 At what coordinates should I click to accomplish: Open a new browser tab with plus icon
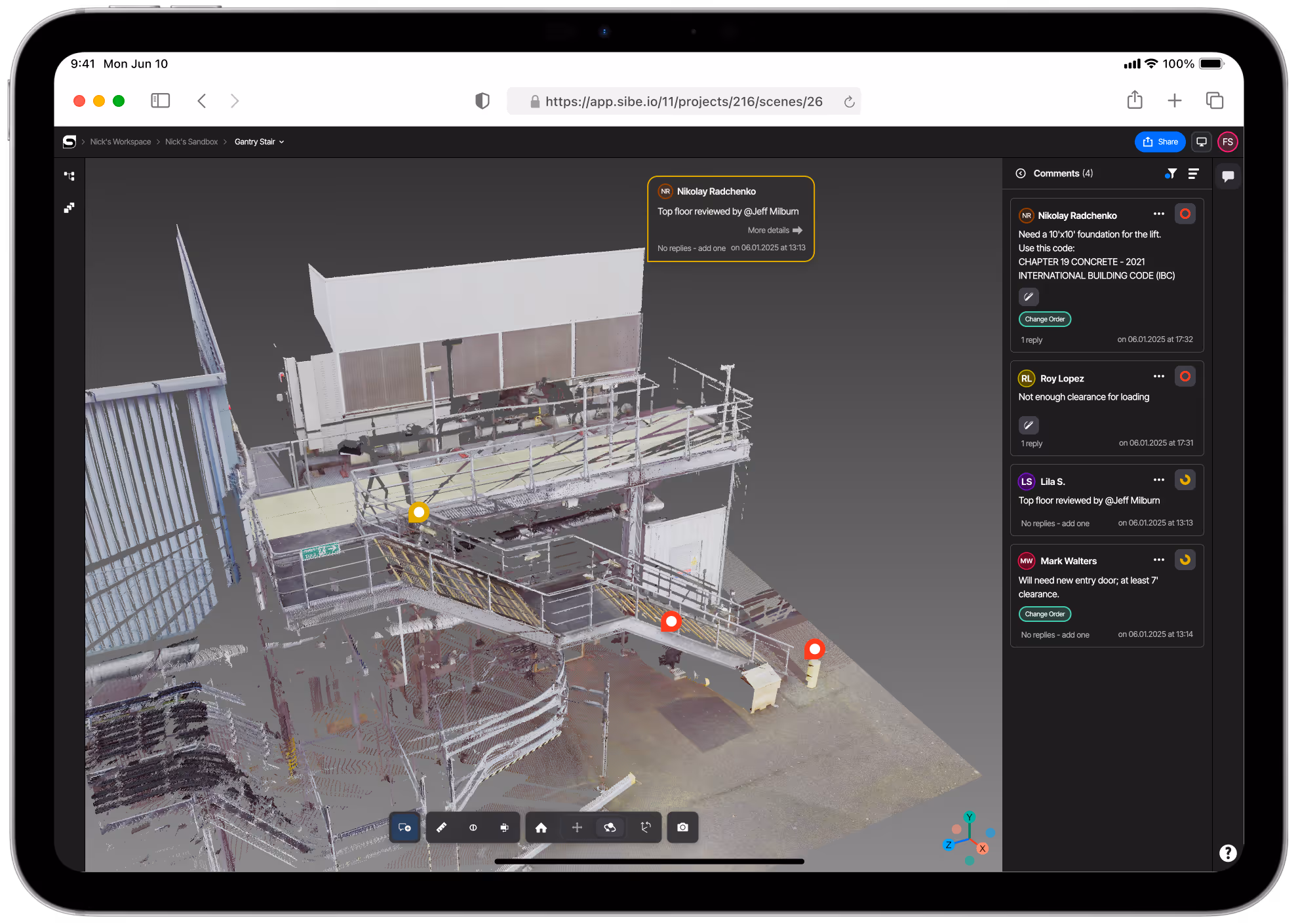click(x=1175, y=100)
